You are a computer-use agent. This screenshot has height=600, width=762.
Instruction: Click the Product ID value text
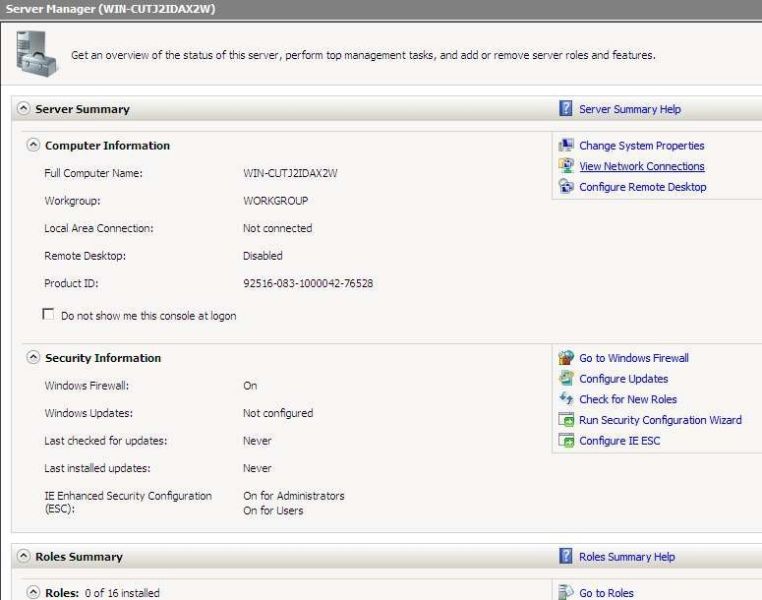[308, 283]
